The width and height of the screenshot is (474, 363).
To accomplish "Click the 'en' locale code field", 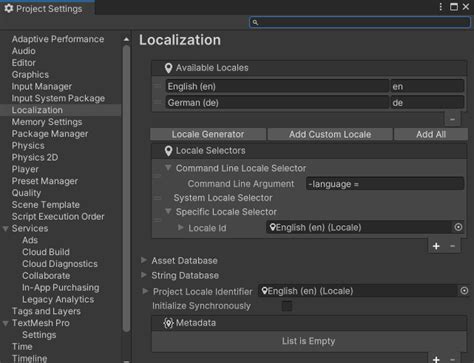I will [427, 86].
